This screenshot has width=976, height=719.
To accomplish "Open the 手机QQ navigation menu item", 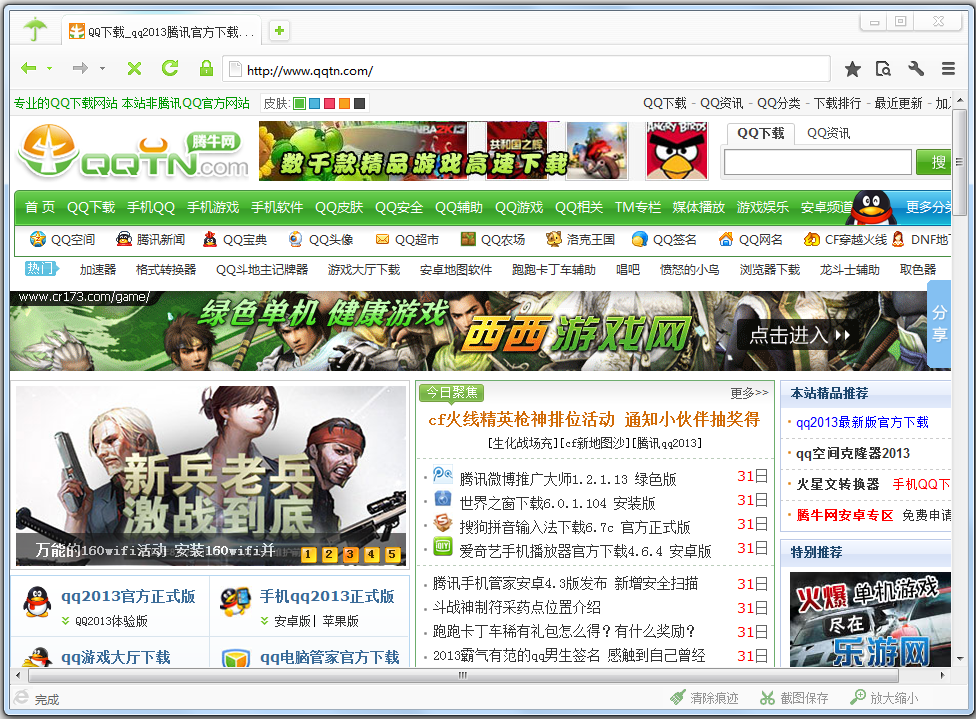I will (151, 207).
